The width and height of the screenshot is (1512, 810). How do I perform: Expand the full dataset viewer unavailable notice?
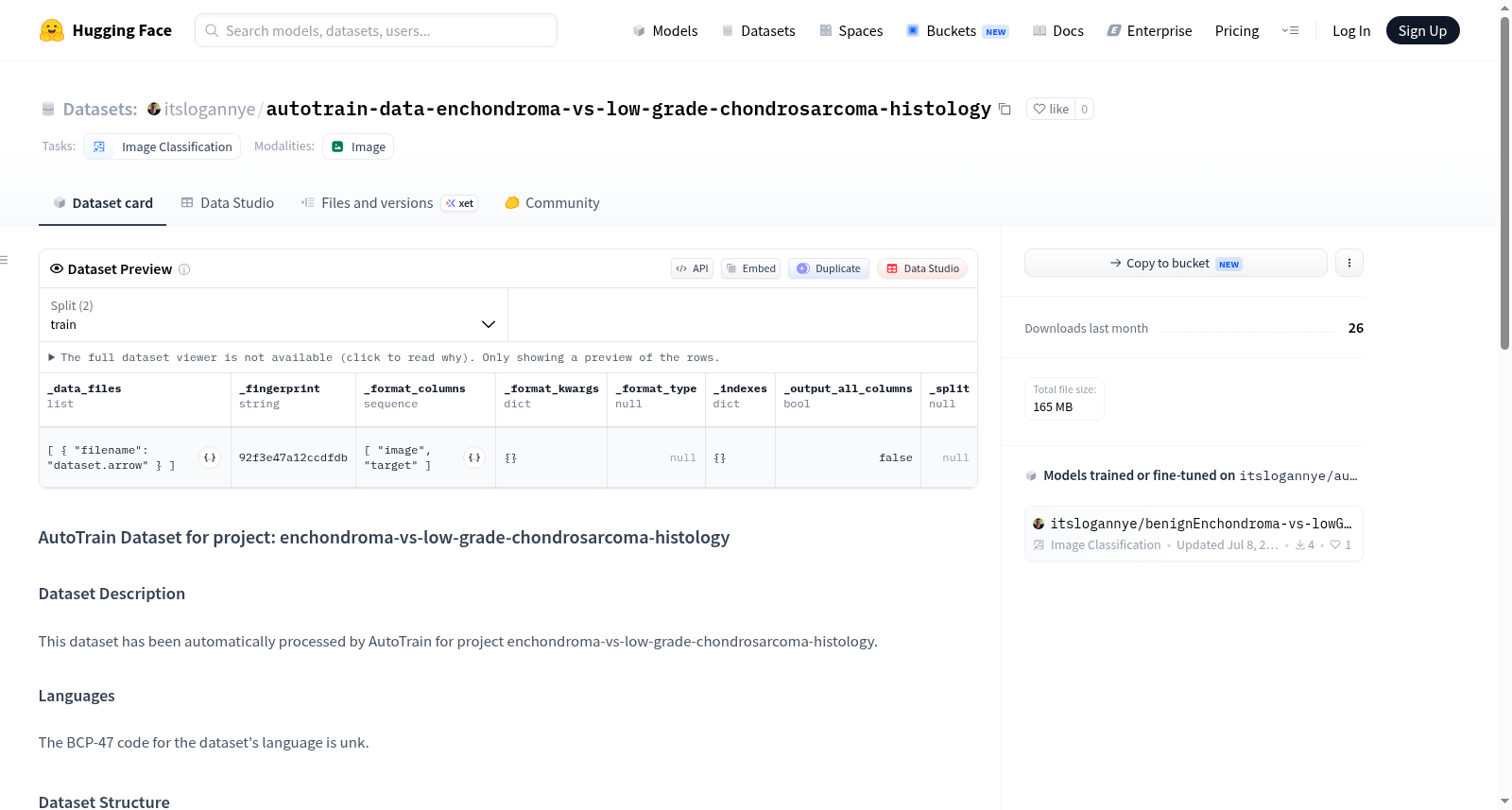tap(384, 357)
